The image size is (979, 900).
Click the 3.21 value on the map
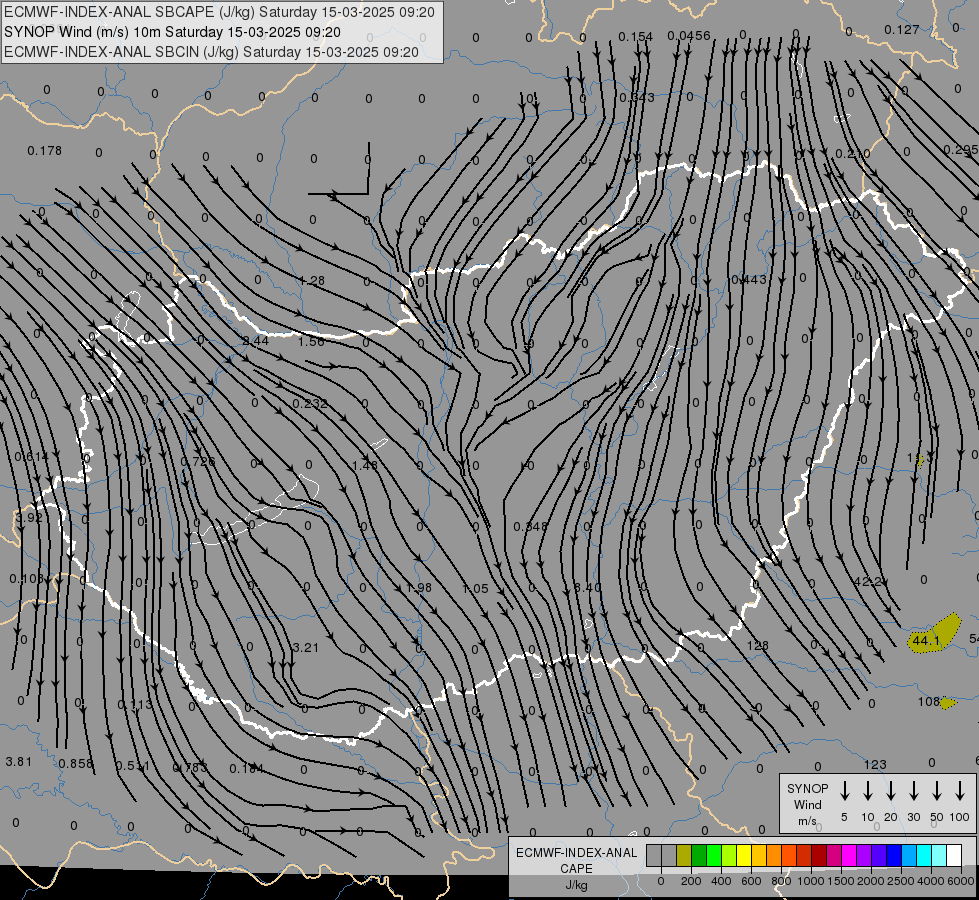(x=305, y=648)
